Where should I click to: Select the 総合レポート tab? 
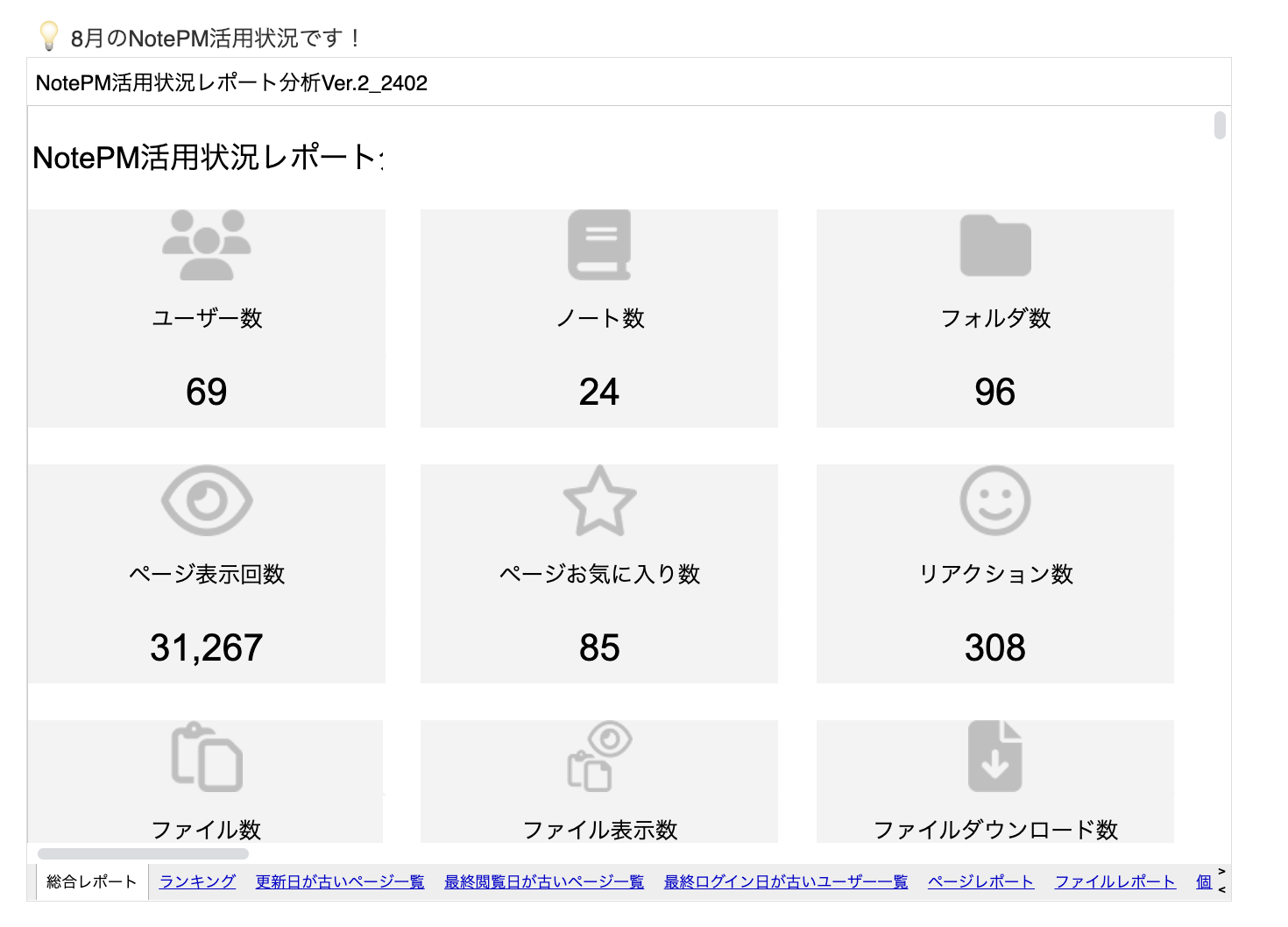[x=92, y=881]
